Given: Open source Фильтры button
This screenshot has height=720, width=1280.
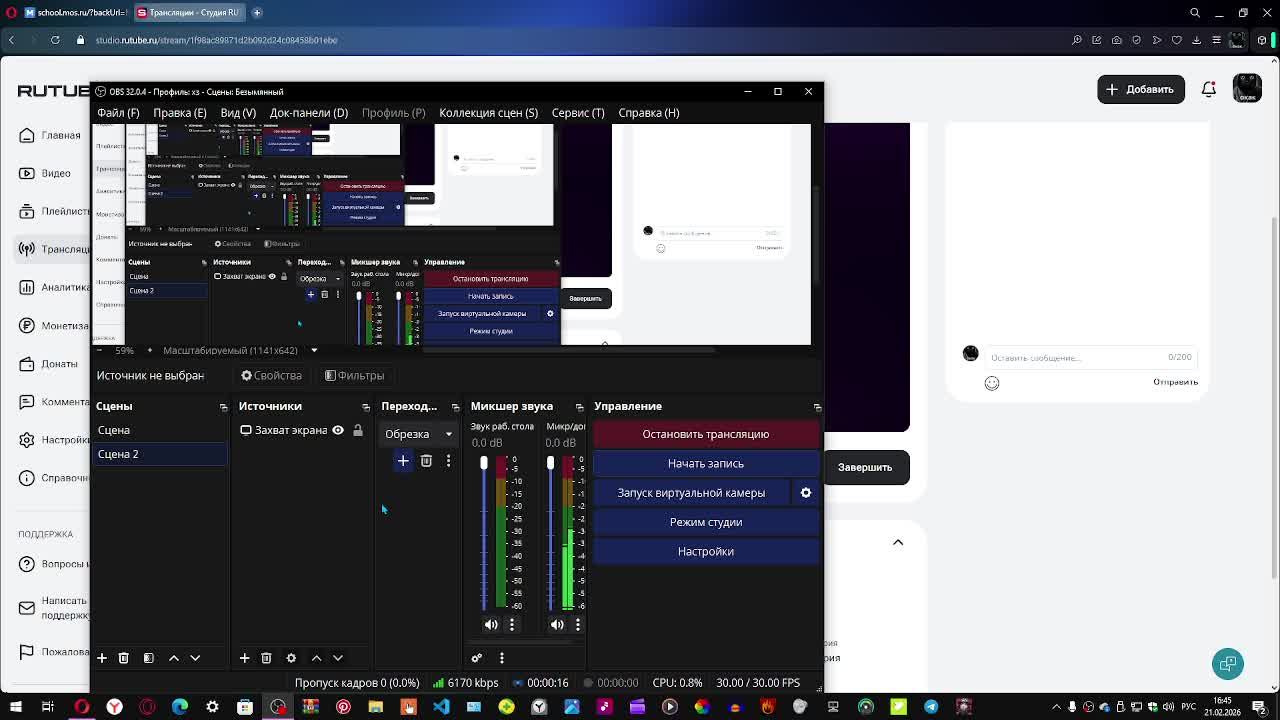Looking at the screenshot, I should pos(355,376).
